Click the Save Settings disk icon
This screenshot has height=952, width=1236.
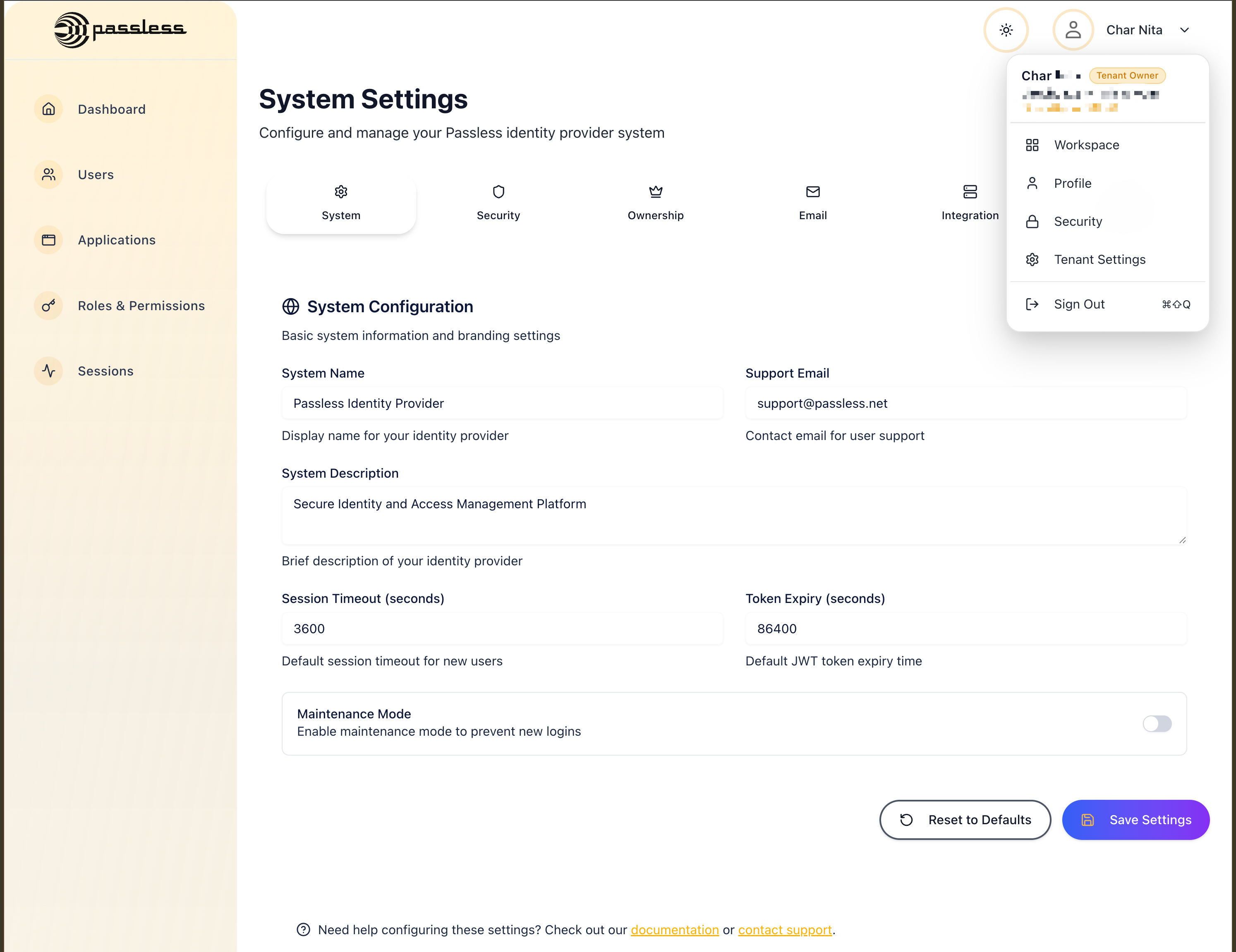coord(1087,820)
